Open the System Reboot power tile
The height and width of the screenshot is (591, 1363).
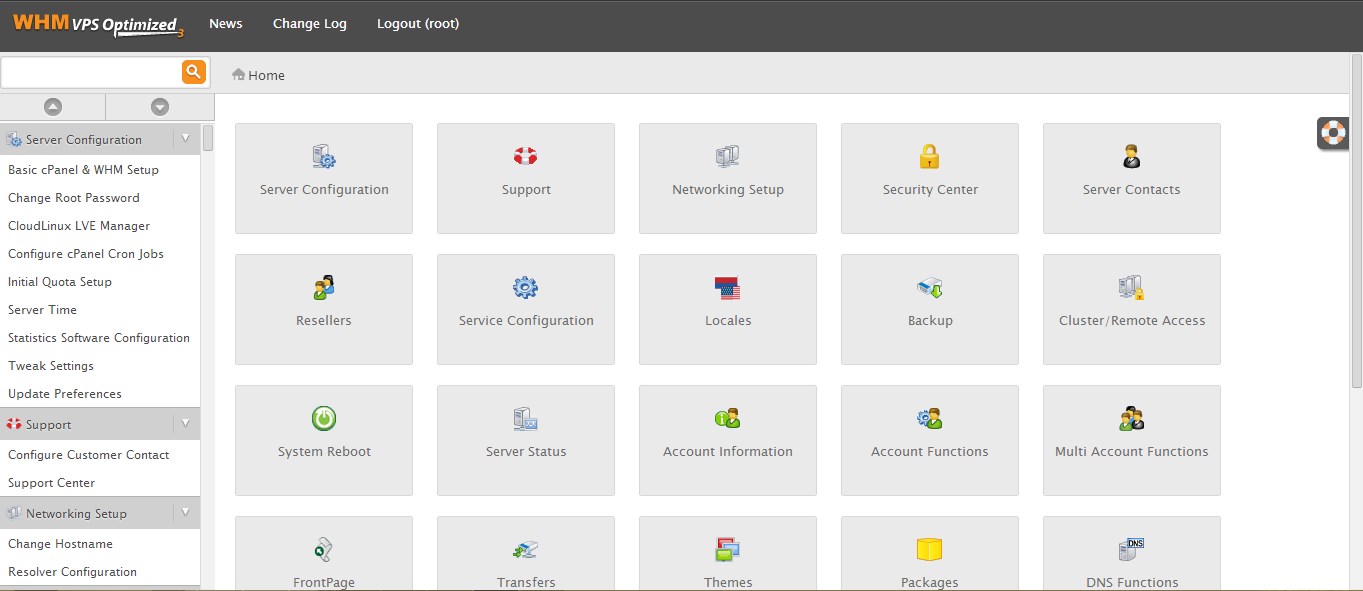point(324,441)
